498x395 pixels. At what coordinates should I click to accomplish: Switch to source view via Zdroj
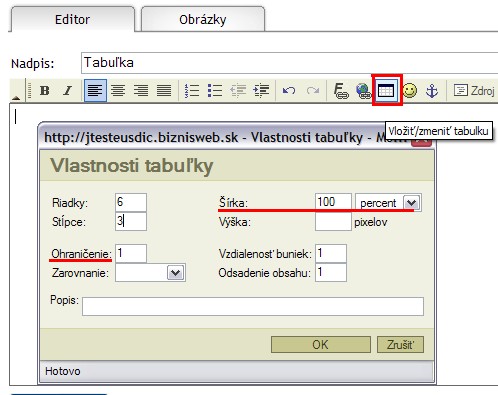click(x=474, y=90)
